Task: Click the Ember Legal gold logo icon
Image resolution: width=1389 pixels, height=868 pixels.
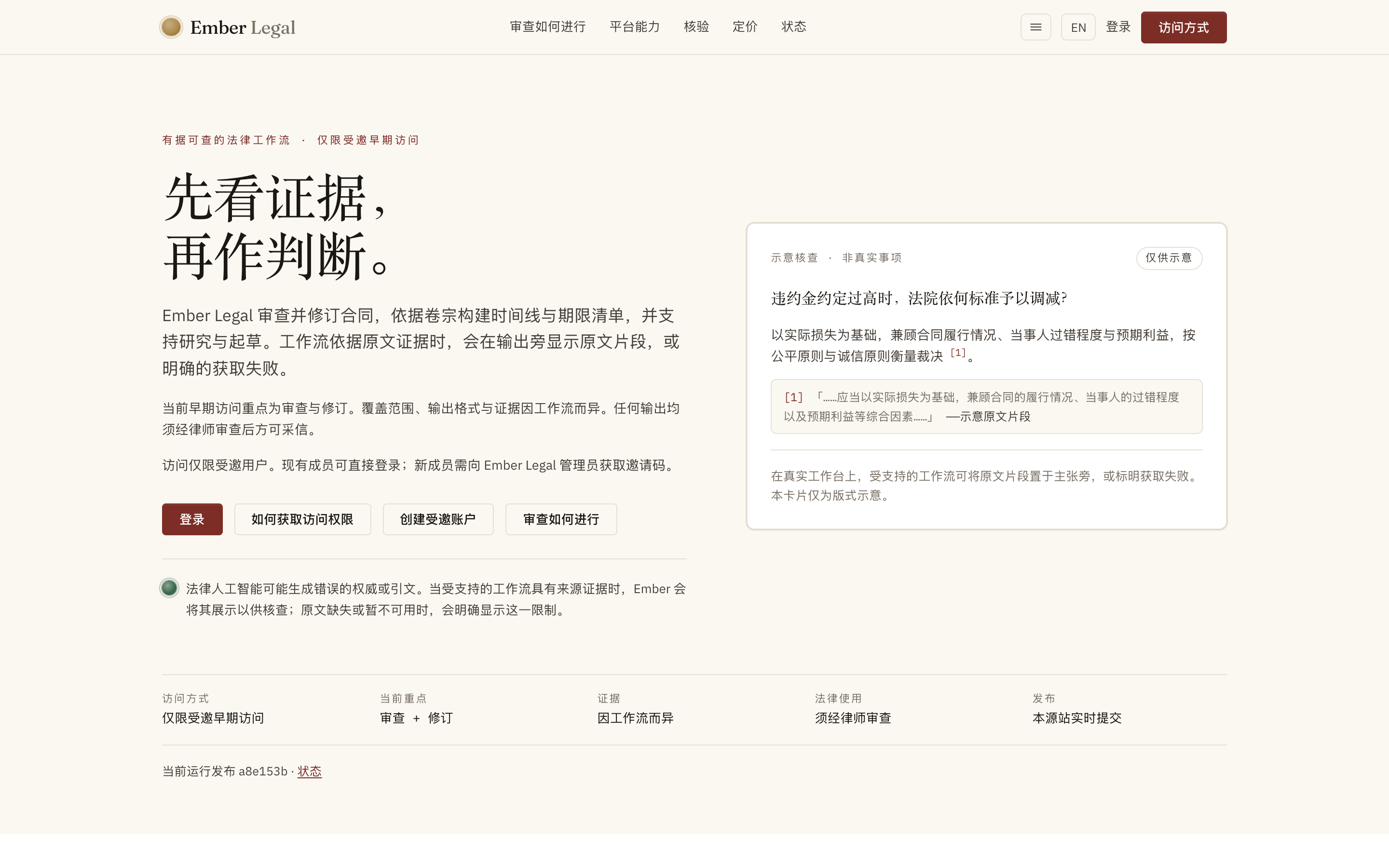Action: click(171, 27)
